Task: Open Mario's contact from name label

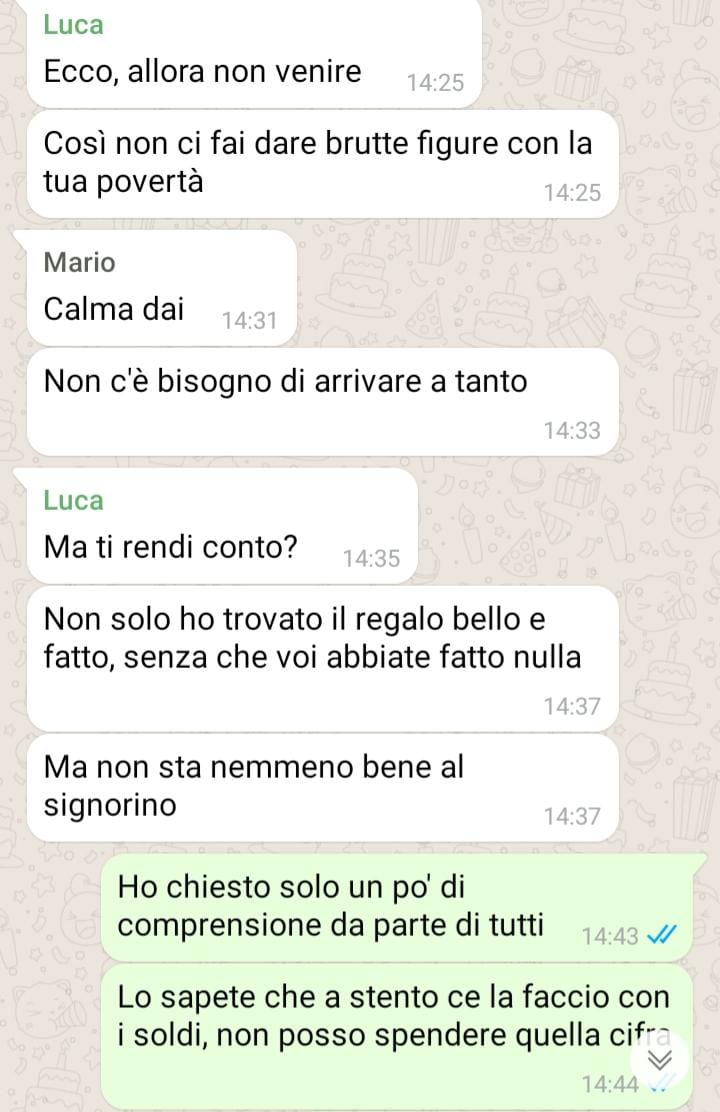Action: [x=79, y=262]
